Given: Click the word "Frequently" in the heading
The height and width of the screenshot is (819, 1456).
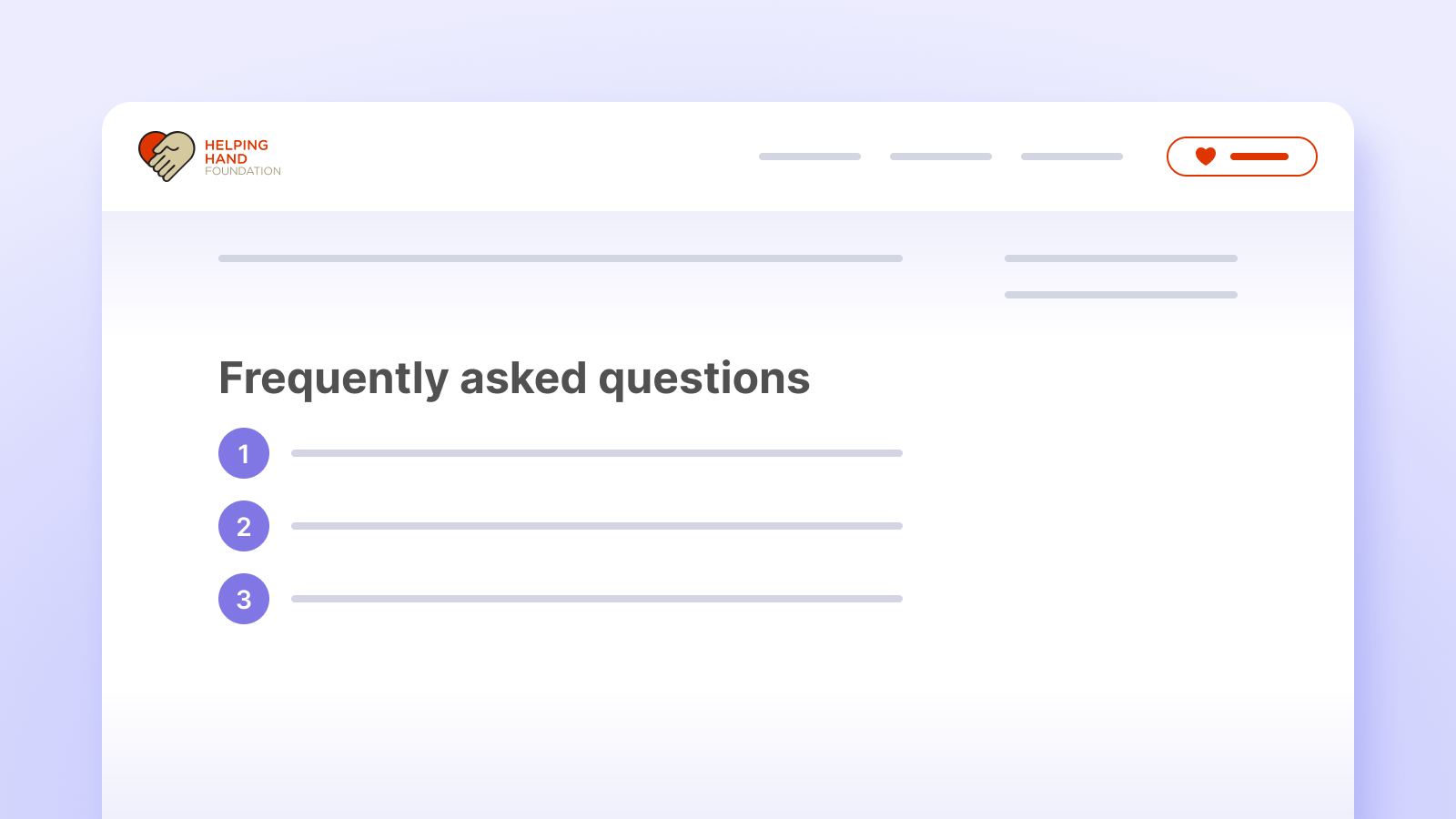Looking at the screenshot, I should click(x=333, y=379).
